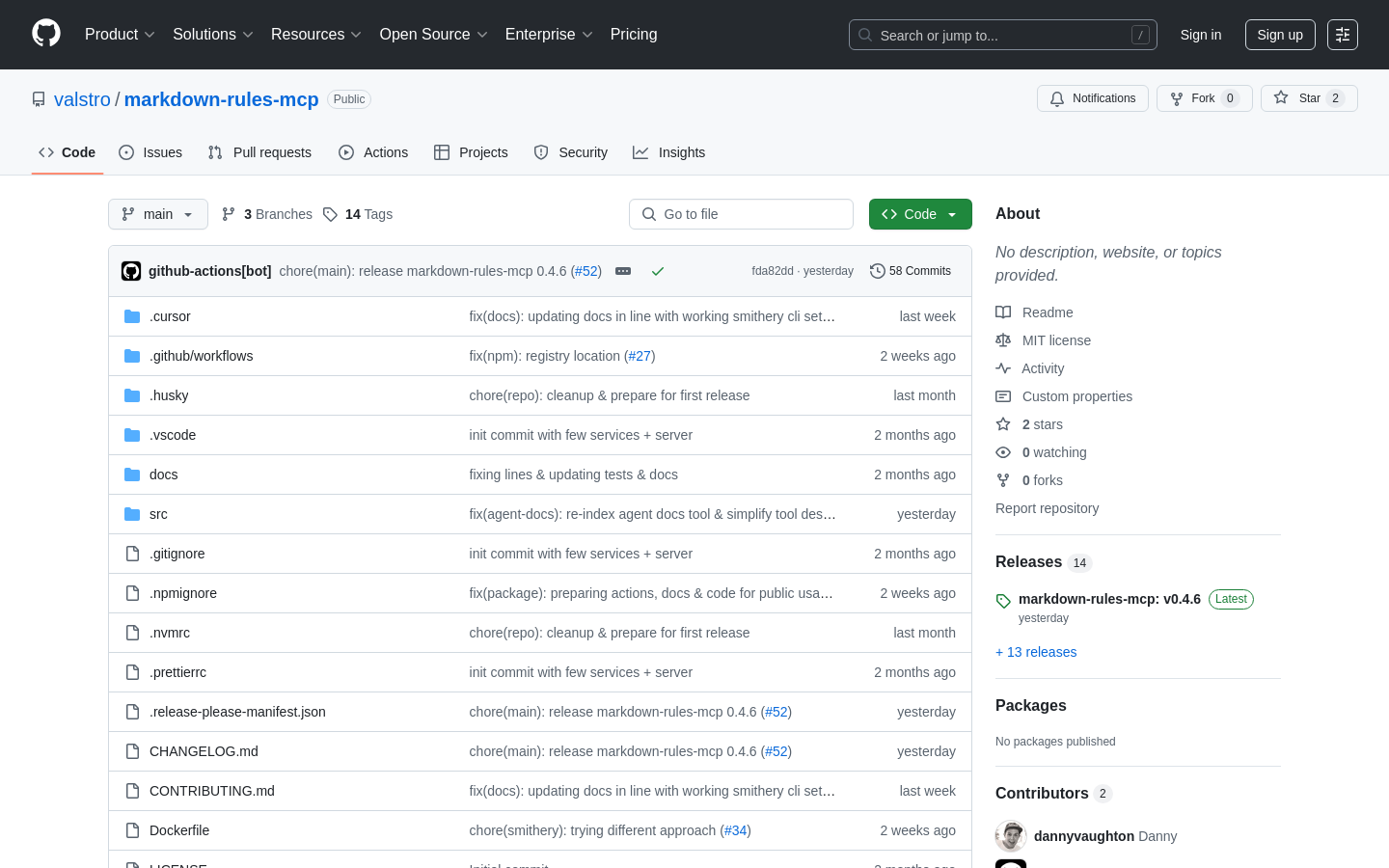Click the Search or jump to field
1389x868 pixels.
(1003, 35)
